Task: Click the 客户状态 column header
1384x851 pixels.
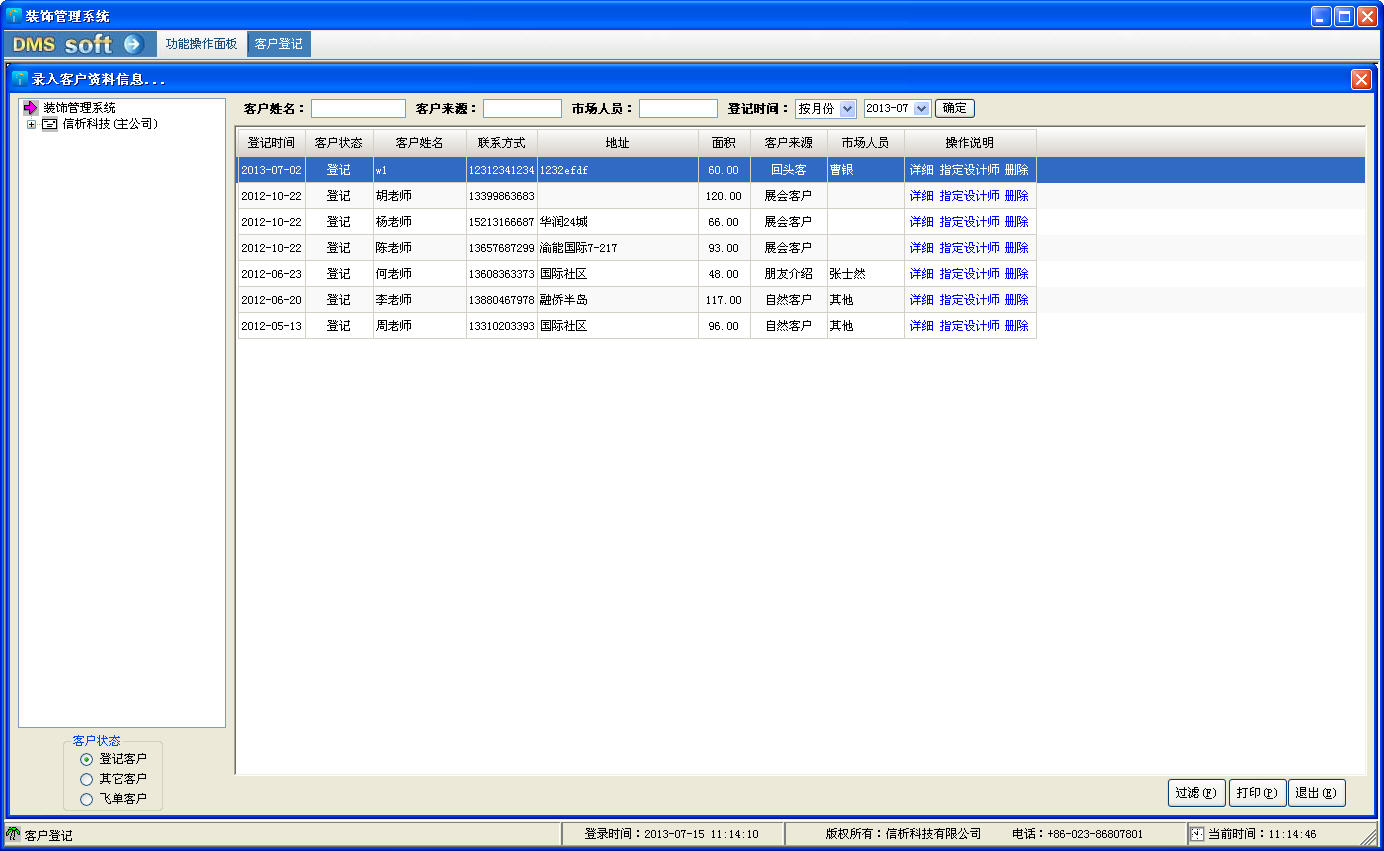Action: pos(339,143)
